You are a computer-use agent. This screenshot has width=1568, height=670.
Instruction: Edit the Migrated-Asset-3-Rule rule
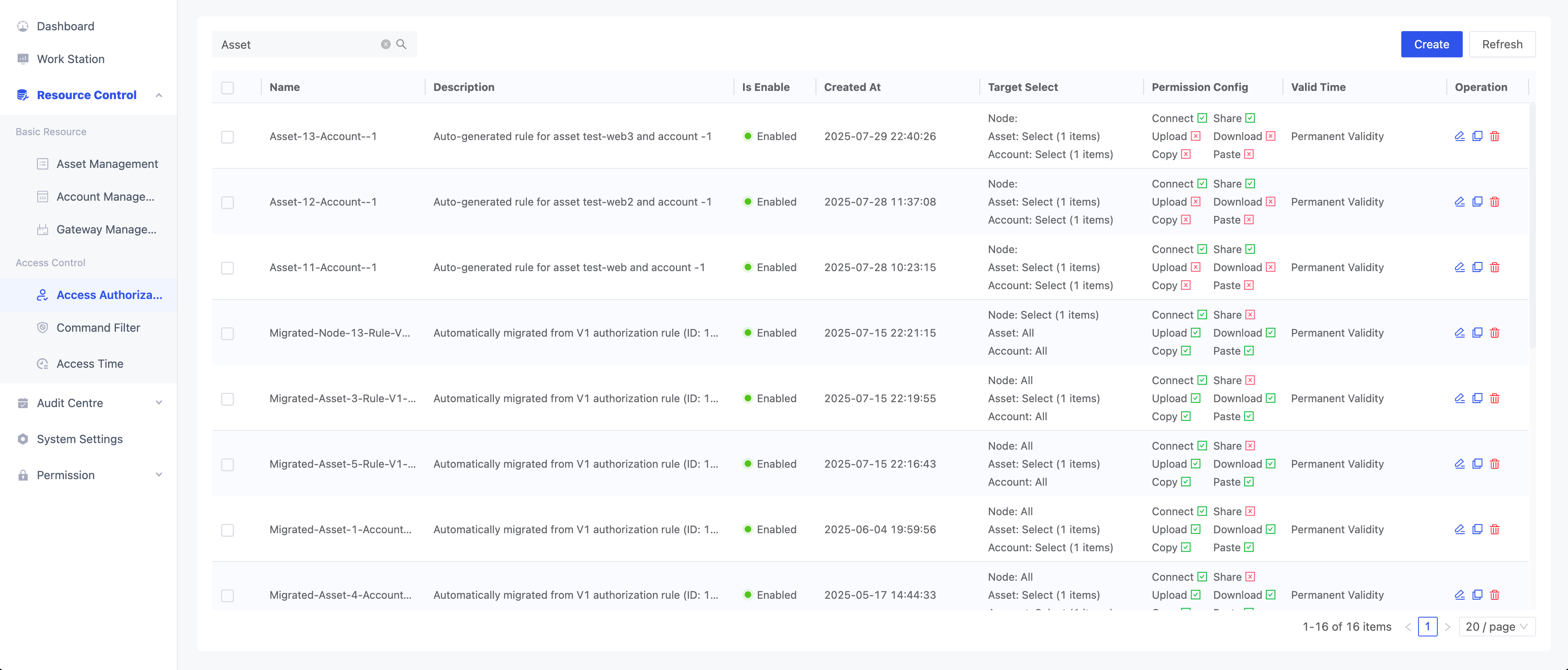point(1459,398)
